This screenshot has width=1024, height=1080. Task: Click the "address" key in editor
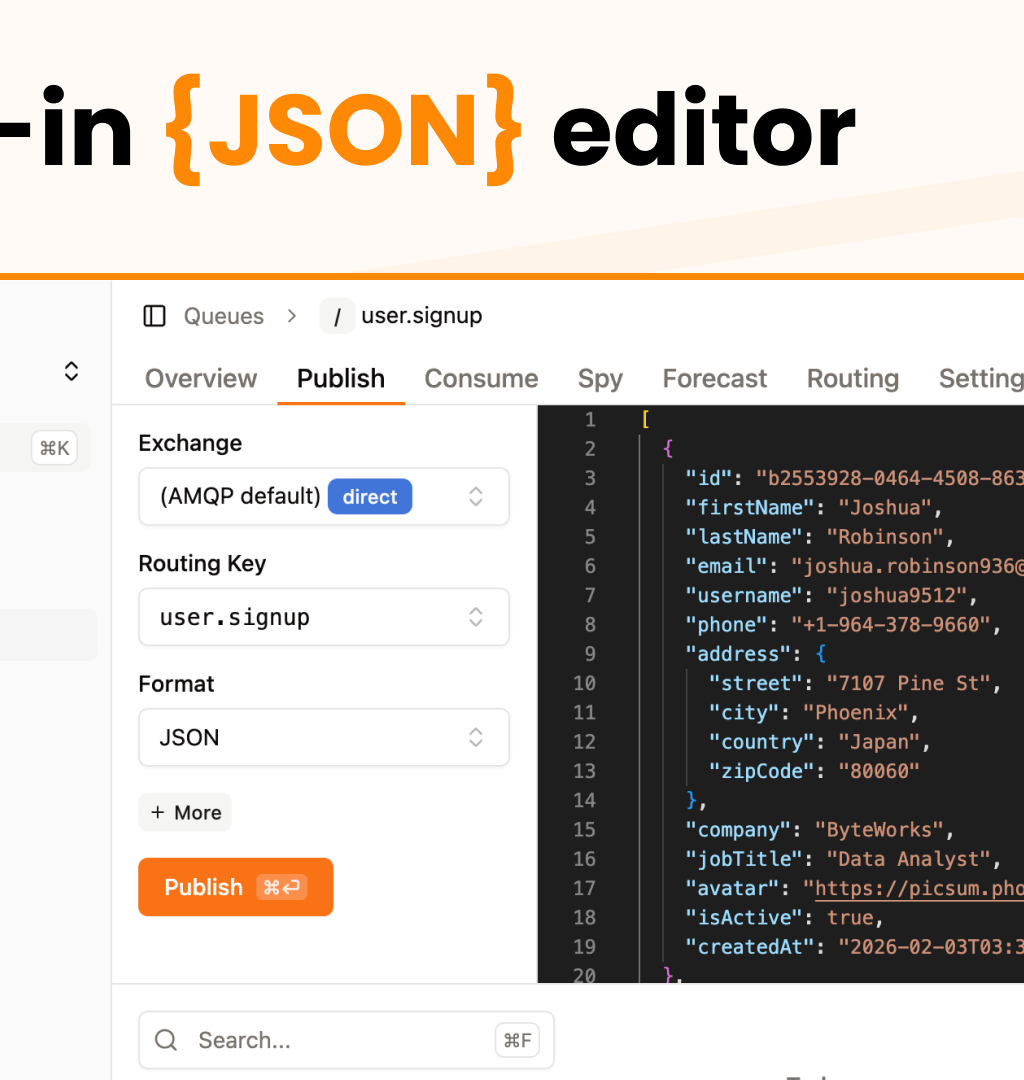738,654
